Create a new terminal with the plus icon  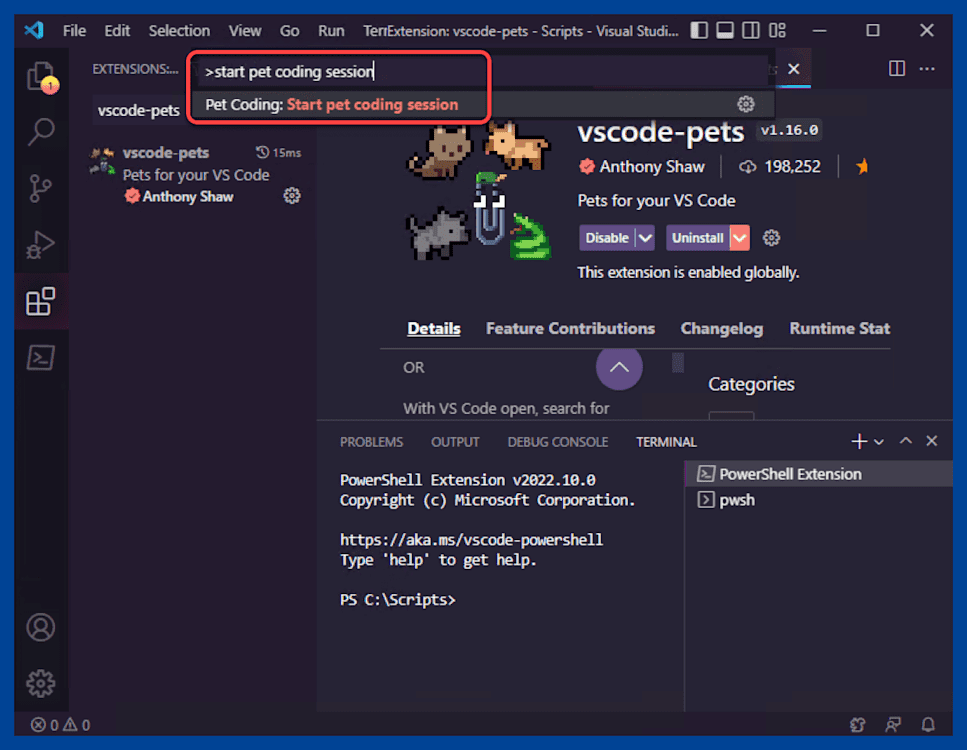(857, 440)
